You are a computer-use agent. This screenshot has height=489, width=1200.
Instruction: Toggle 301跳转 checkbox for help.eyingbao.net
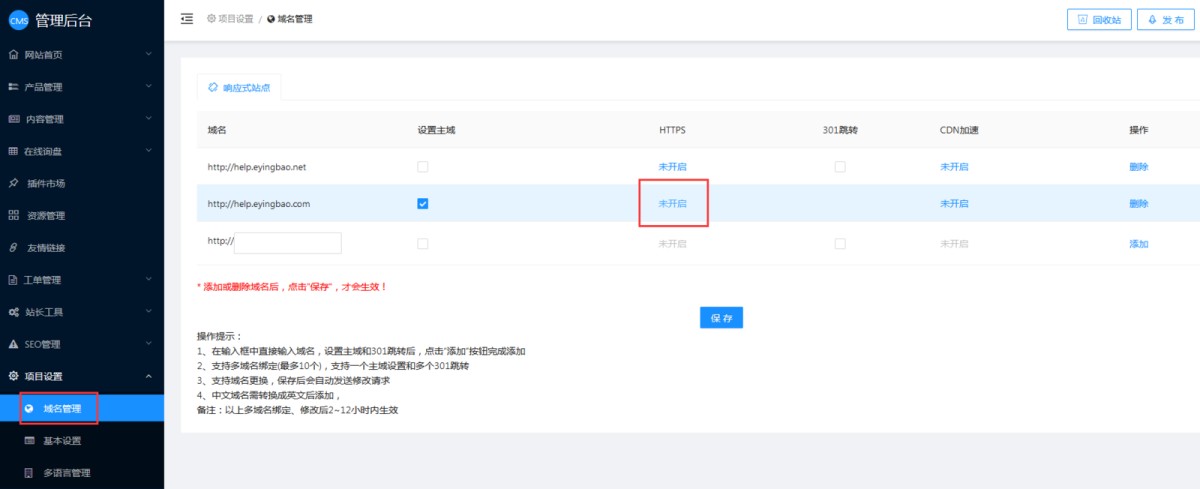coord(840,167)
